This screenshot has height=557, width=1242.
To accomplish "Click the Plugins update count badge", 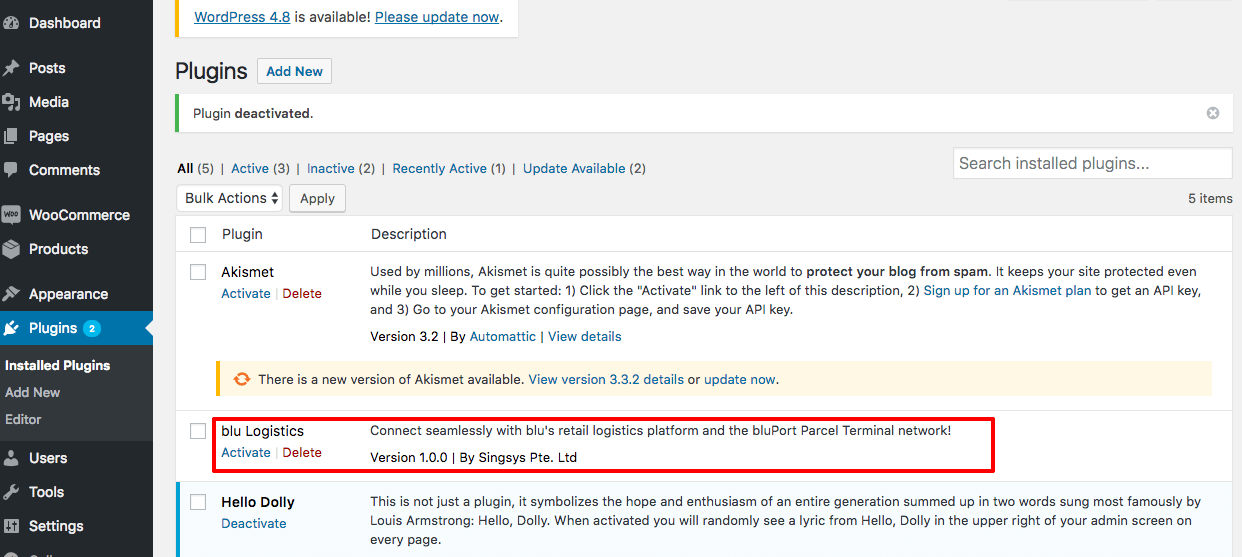I will click(x=92, y=328).
